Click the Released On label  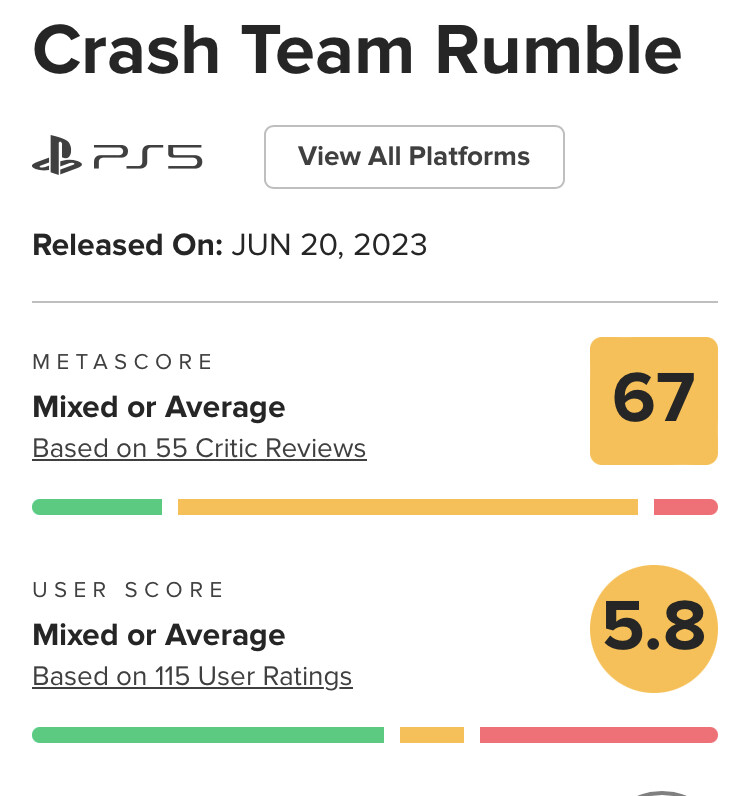click(x=127, y=245)
